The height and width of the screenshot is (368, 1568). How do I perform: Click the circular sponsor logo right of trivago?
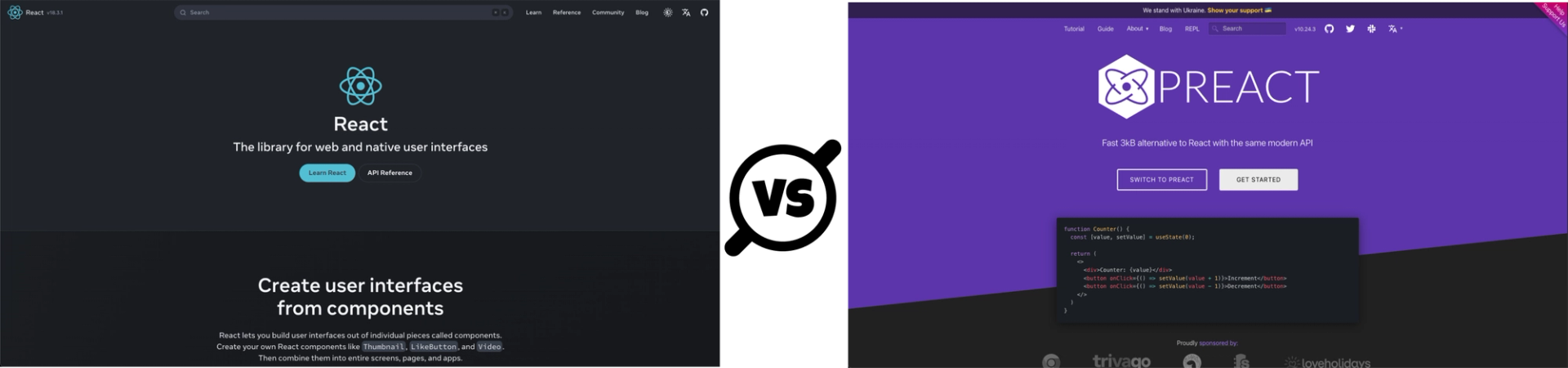tap(1192, 361)
